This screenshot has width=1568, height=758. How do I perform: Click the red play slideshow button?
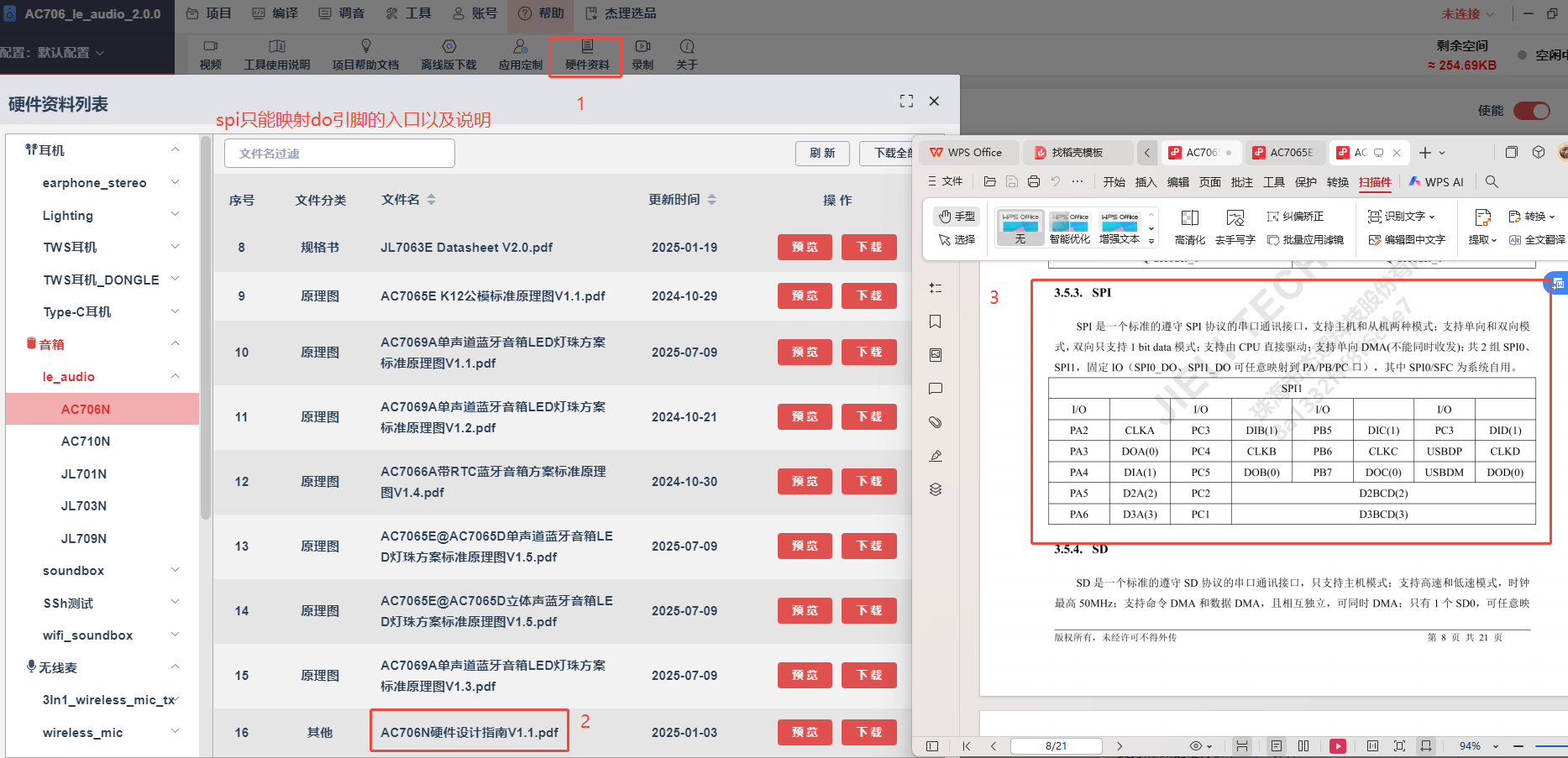[1338, 745]
